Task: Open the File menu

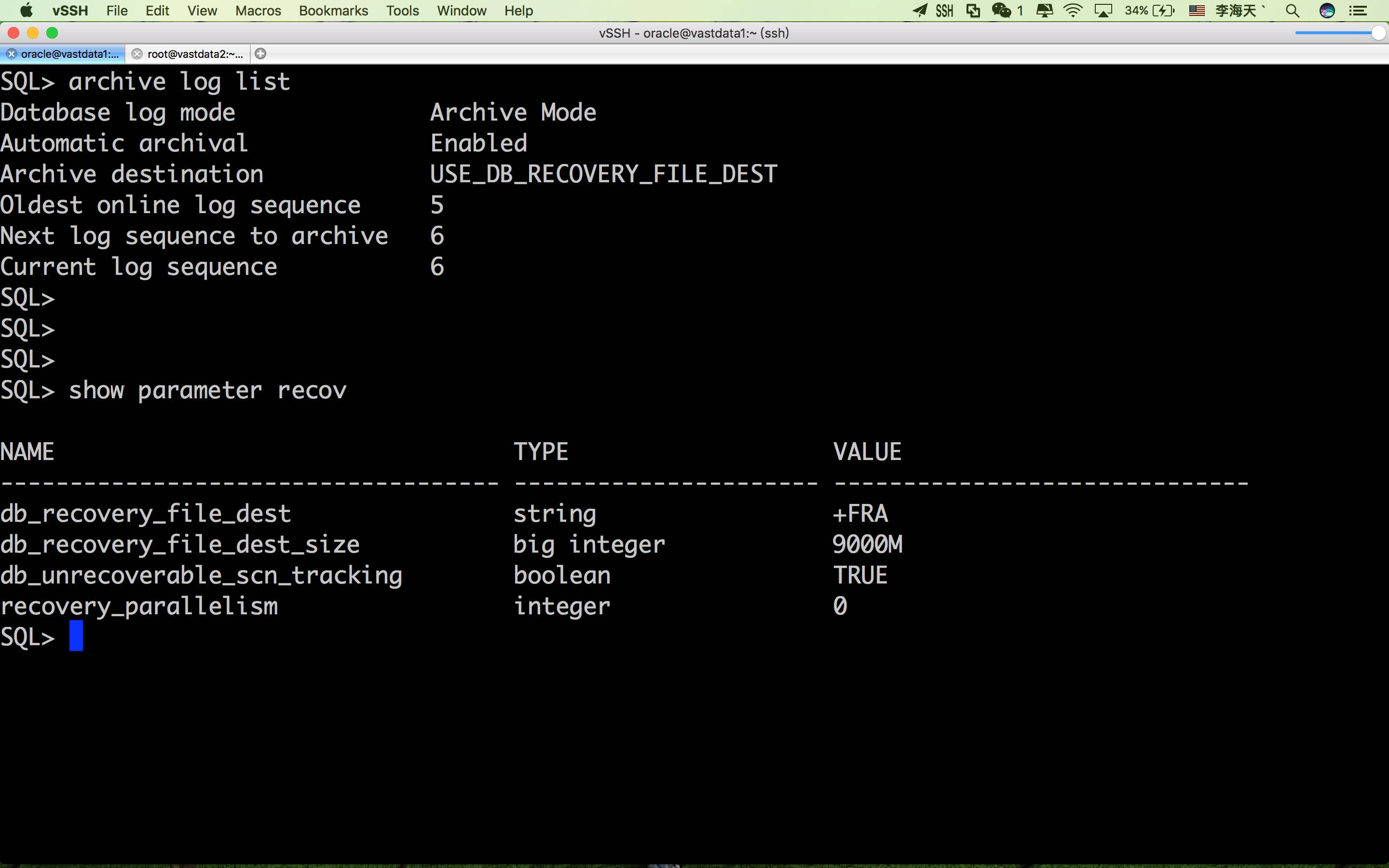Action: [x=117, y=10]
